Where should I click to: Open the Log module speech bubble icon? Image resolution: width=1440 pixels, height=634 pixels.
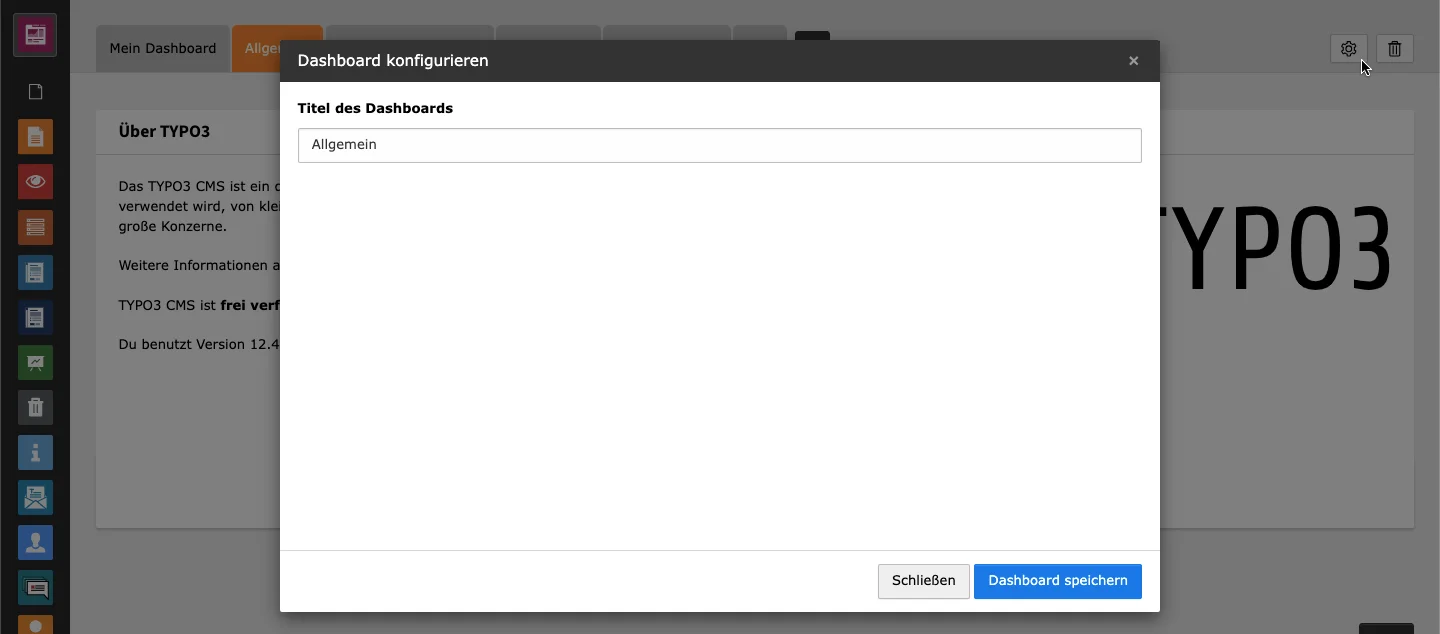35,588
